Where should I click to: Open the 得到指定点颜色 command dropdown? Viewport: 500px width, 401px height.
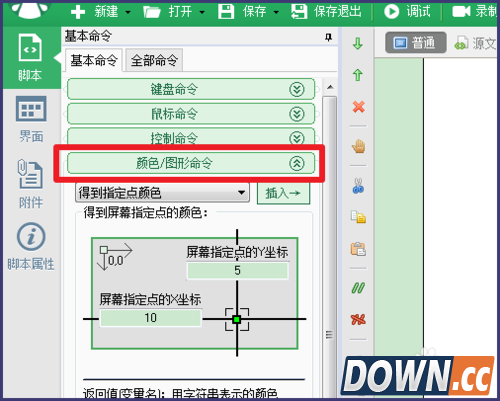162,193
